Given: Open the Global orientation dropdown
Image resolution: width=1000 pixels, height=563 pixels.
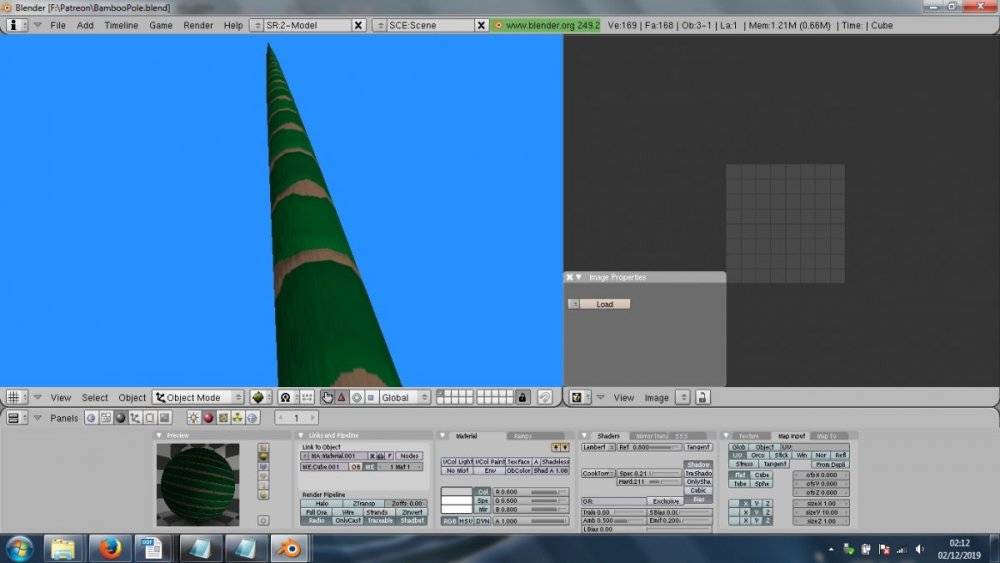Looking at the screenshot, I should pyautogui.click(x=404, y=397).
